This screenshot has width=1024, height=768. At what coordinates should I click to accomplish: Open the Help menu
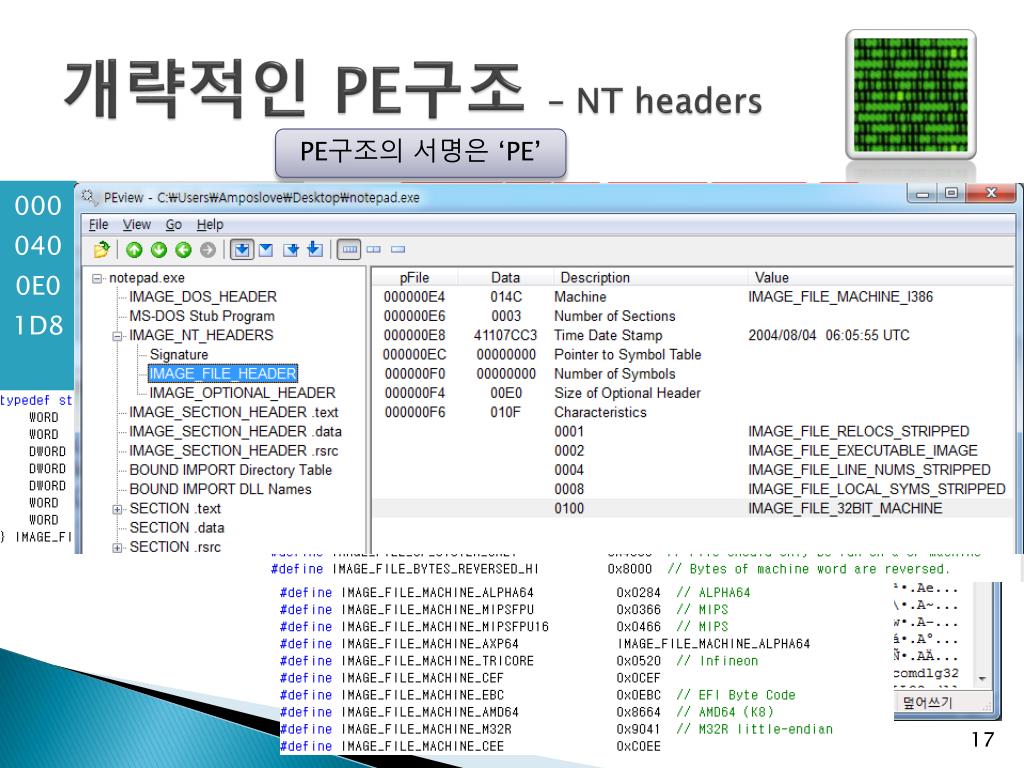[x=210, y=225]
